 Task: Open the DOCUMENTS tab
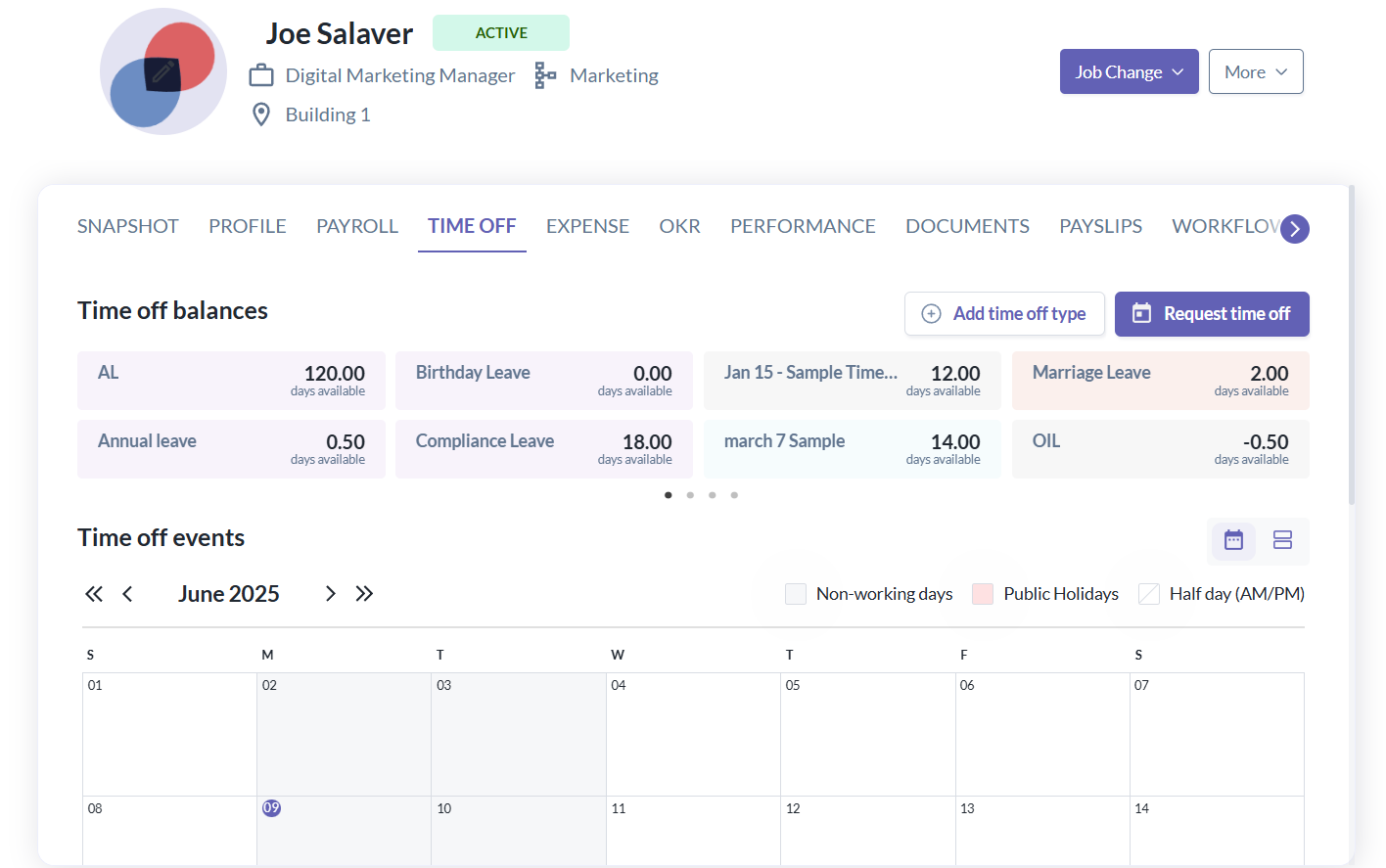(x=967, y=226)
